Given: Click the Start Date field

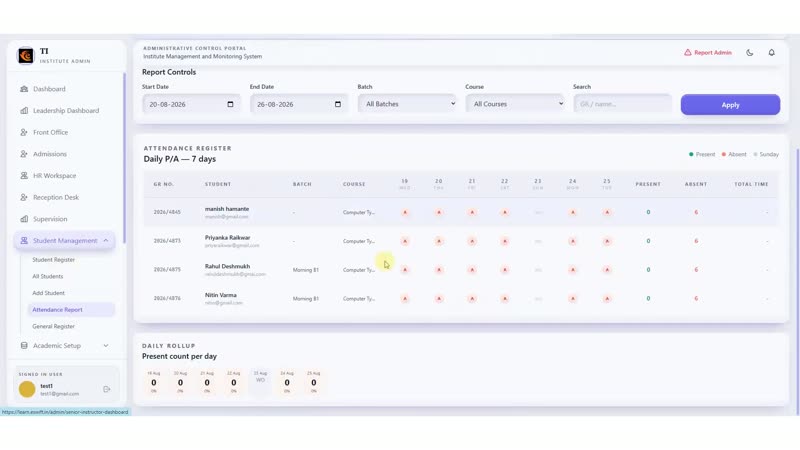Looking at the screenshot, I should point(191,104).
